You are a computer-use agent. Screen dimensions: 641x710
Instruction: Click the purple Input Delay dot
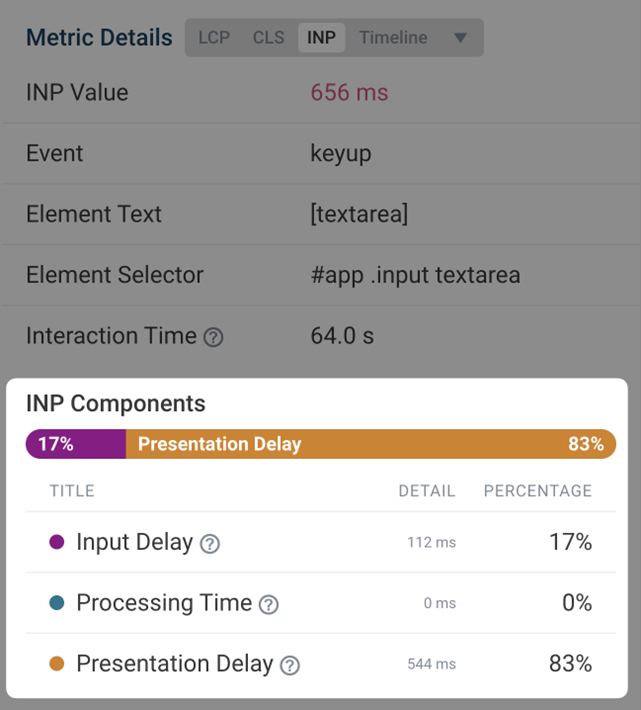pyautogui.click(x=57, y=543)
